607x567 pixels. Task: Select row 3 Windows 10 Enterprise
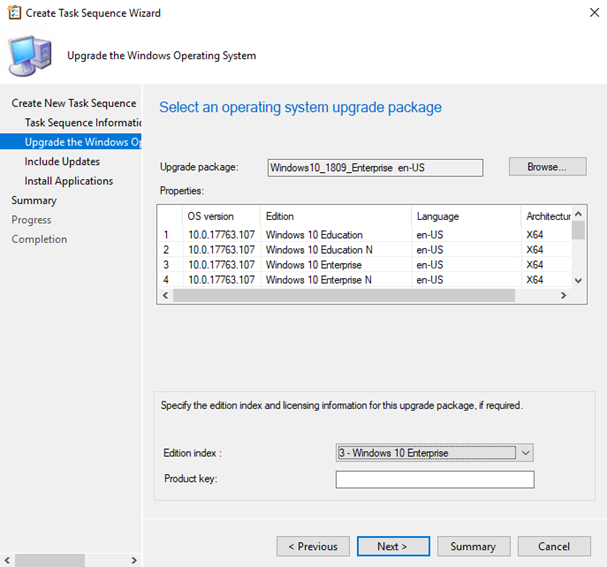(365, 265)
